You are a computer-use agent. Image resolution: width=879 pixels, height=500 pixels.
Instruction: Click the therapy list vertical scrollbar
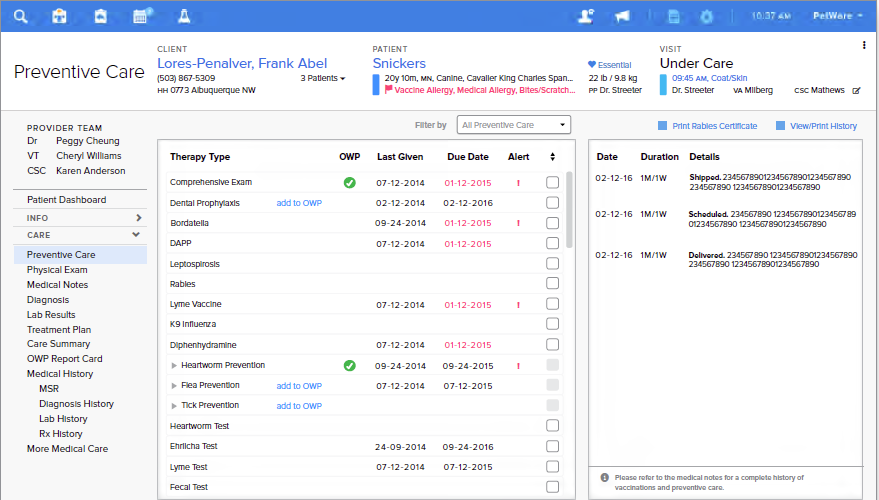570,210
